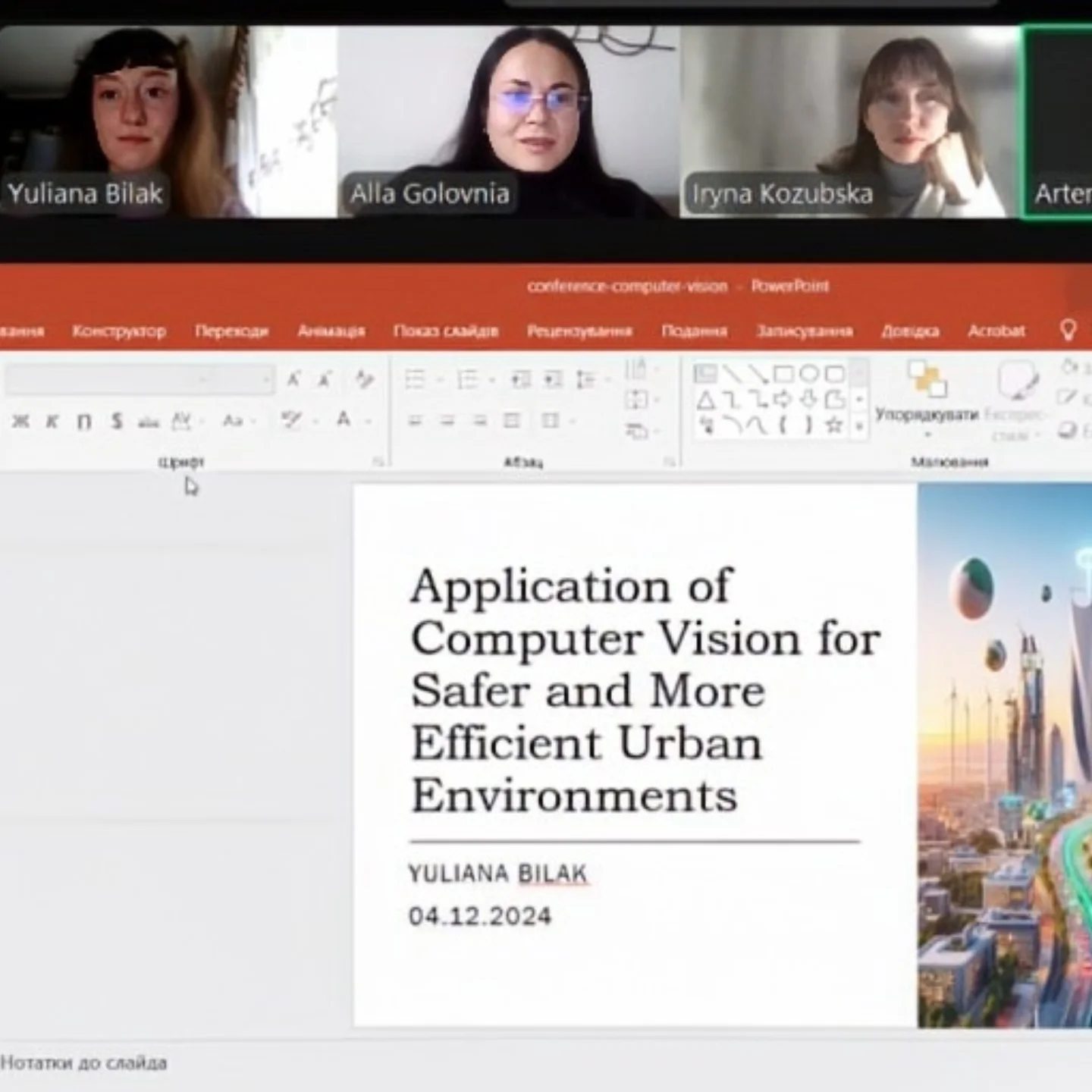Select Iryna Kozubska's video tile

click(x=851, y=122)
